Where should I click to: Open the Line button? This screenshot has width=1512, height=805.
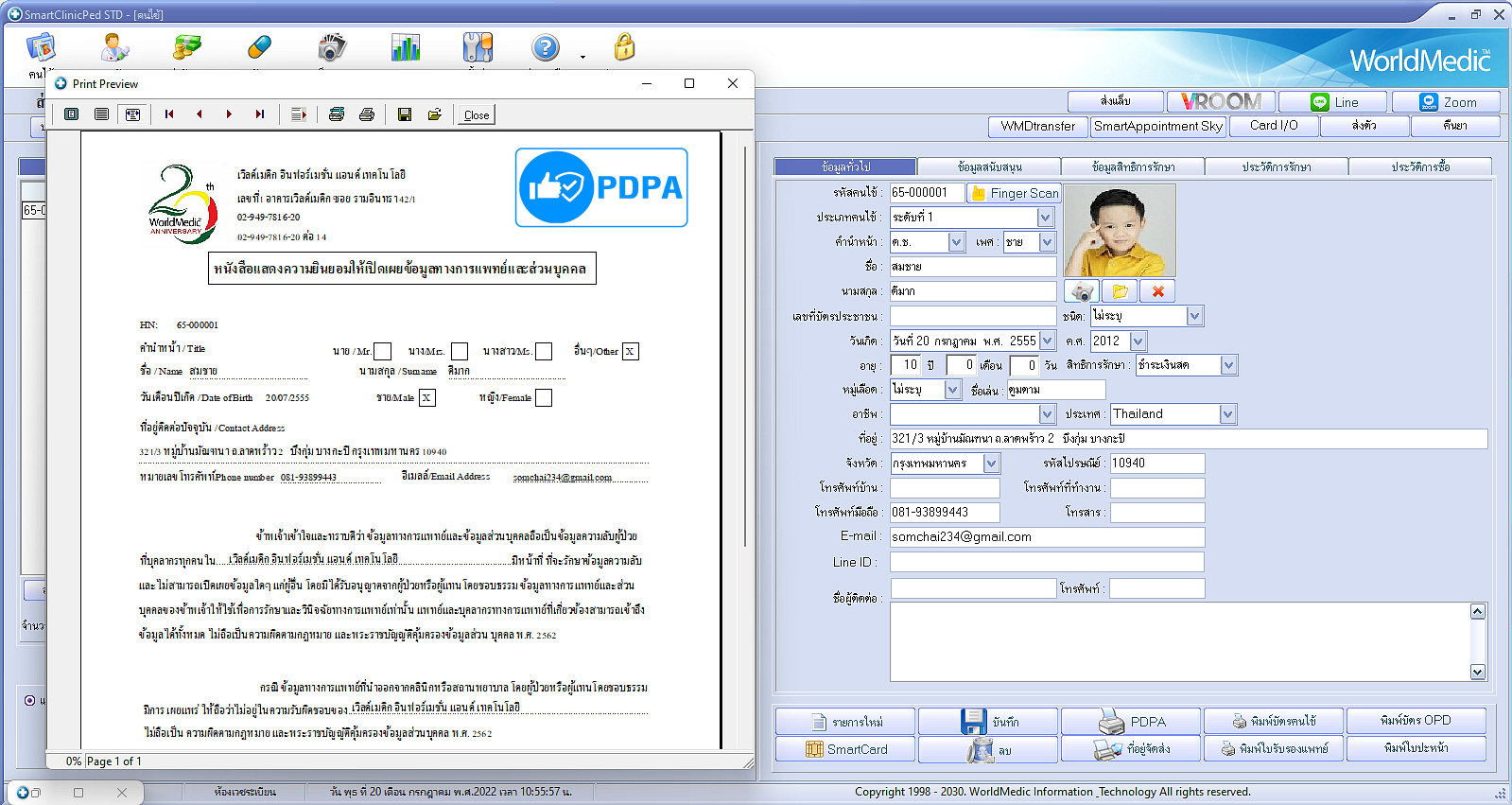pyautogui.click(x=1333, y=102)
